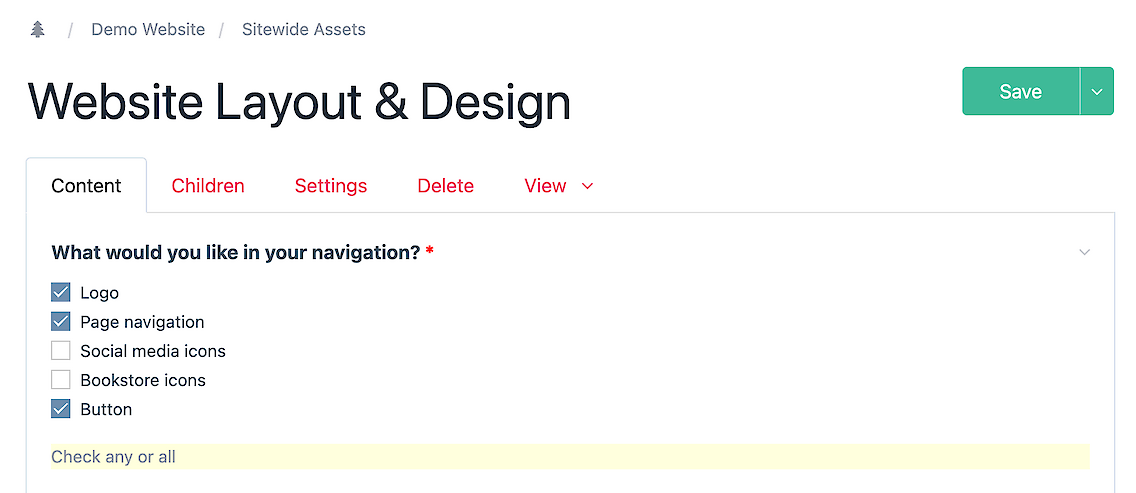This screenshot has width=1136, height=493.
Task: Uncheck the Button checkbox
Action: [61, 409]
